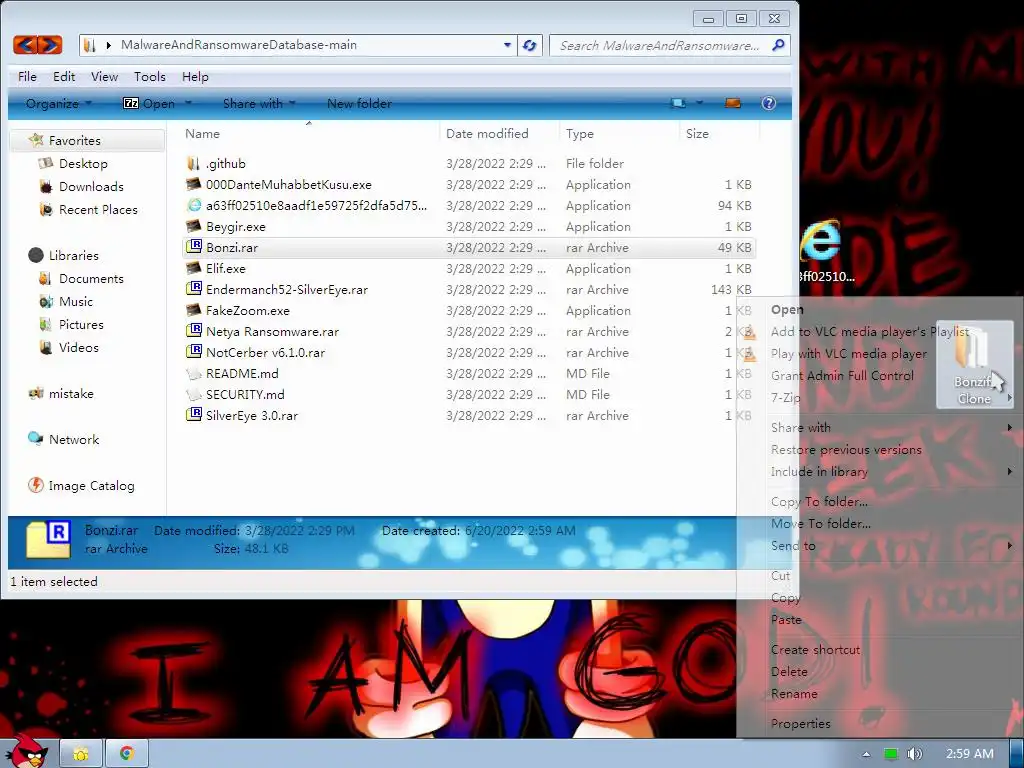Screen dimensions: 1024x768
Task: Open Chrome from the taskbar
Action: [127, 754]
